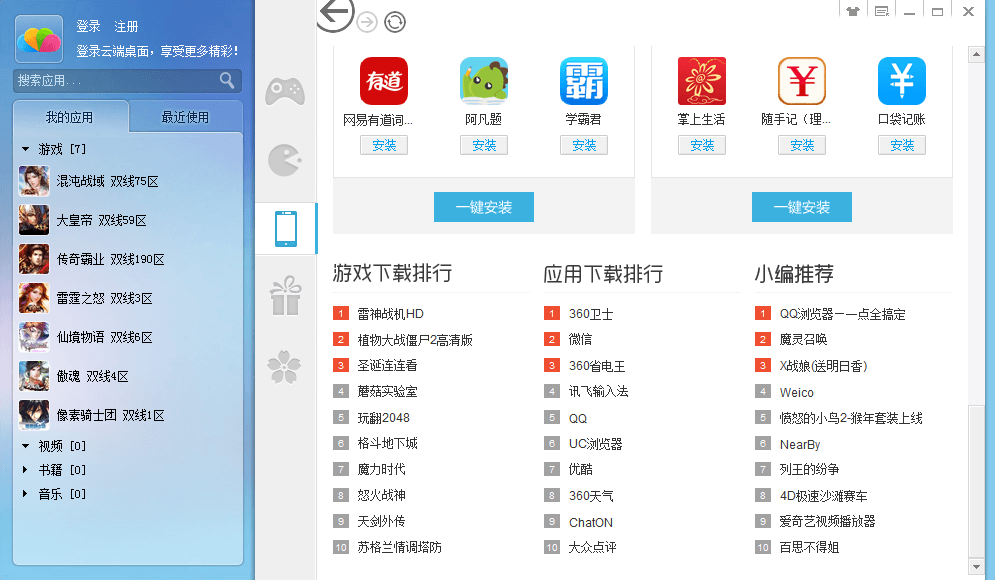Click the 登录 link

click(x=88, y=26)
